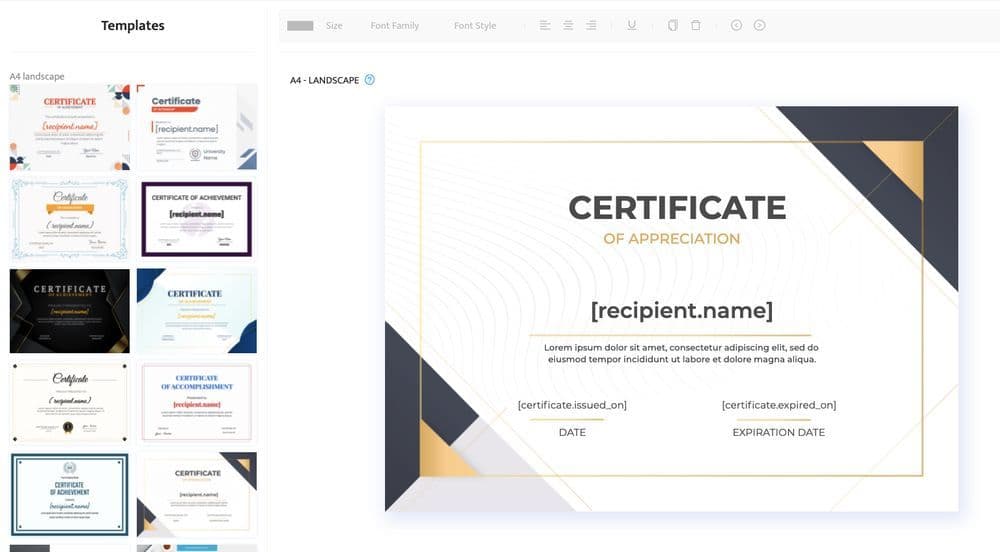1000x552 pixels.
Task: Select the [recipient.name] placeholder on the canvas
Action: pyautogui.click(x=681, y=310)
